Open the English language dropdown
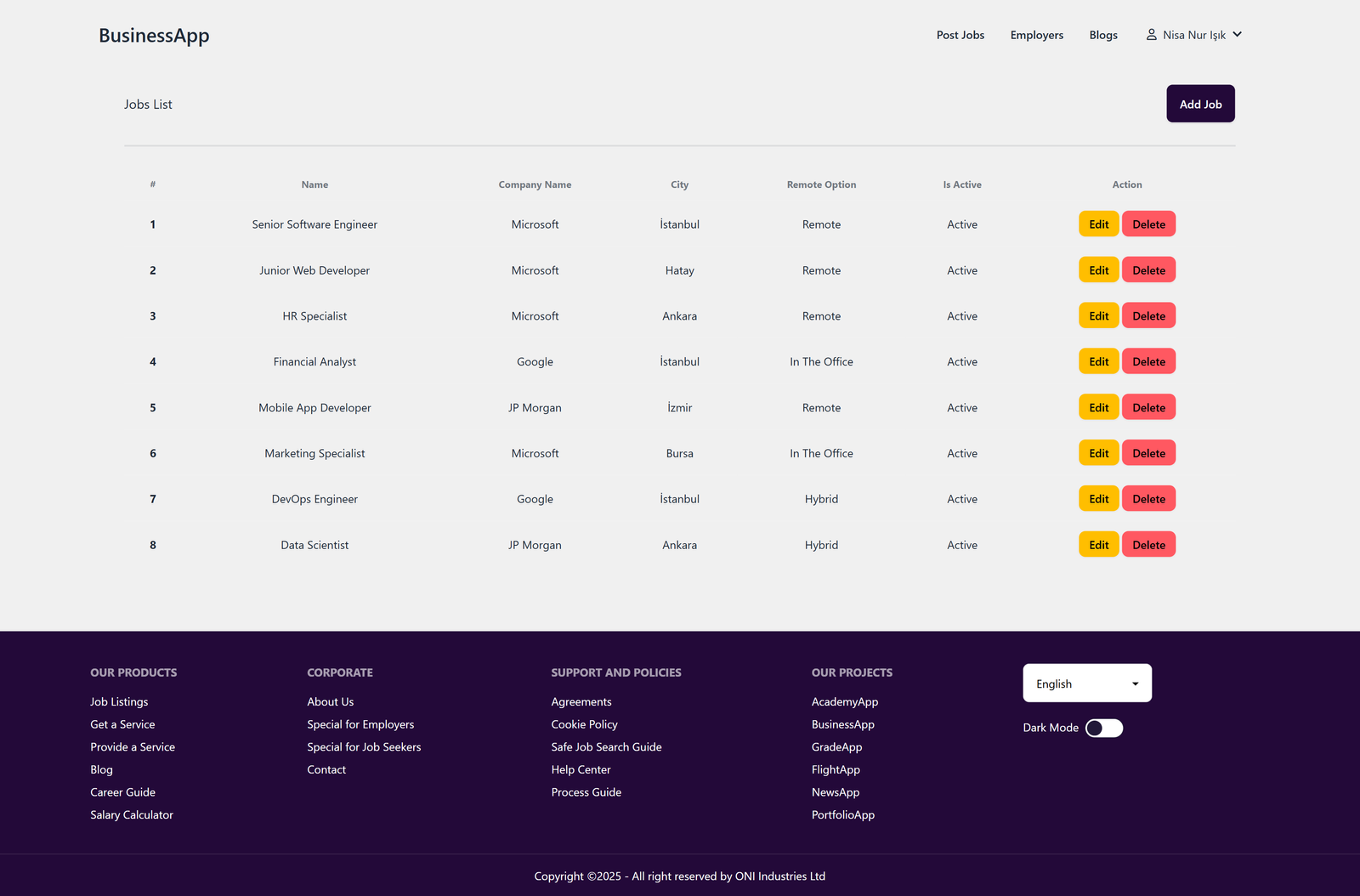 point(1086,683)
